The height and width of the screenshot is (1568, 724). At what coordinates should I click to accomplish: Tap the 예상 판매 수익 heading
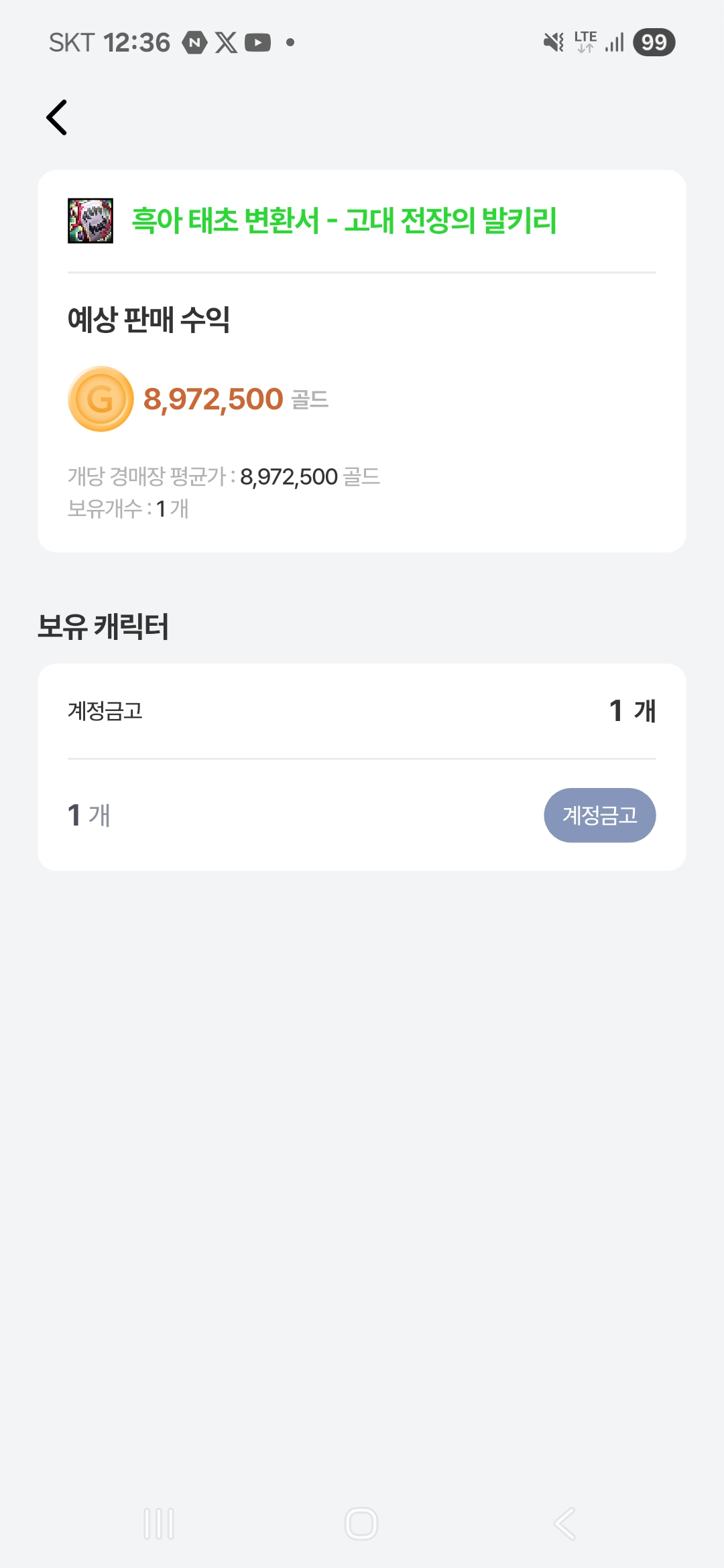pos(149,319)
